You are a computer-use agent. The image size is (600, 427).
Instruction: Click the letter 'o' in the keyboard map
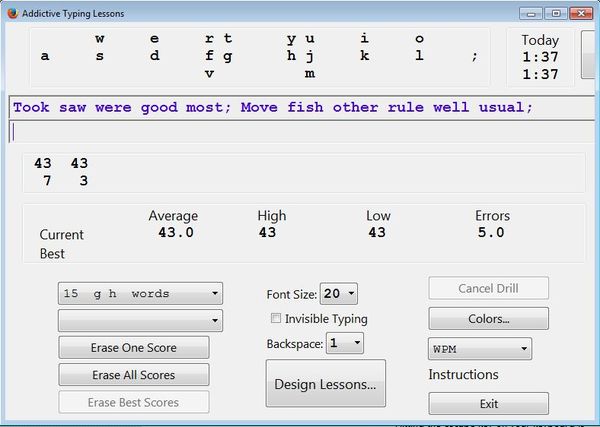419,39
